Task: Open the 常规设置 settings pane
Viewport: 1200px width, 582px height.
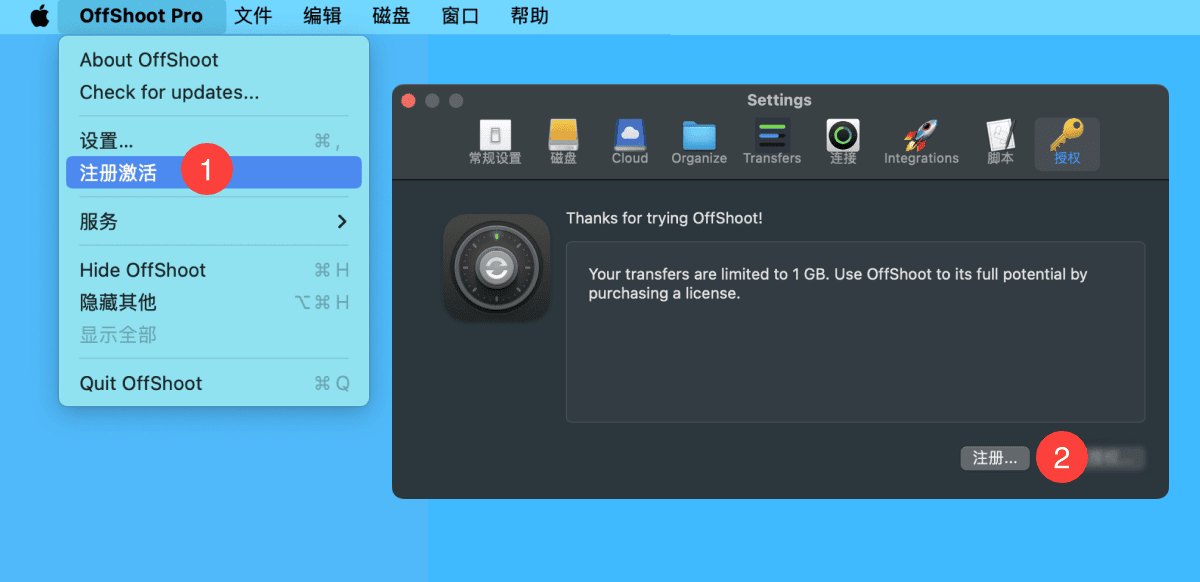Action: 495,143
